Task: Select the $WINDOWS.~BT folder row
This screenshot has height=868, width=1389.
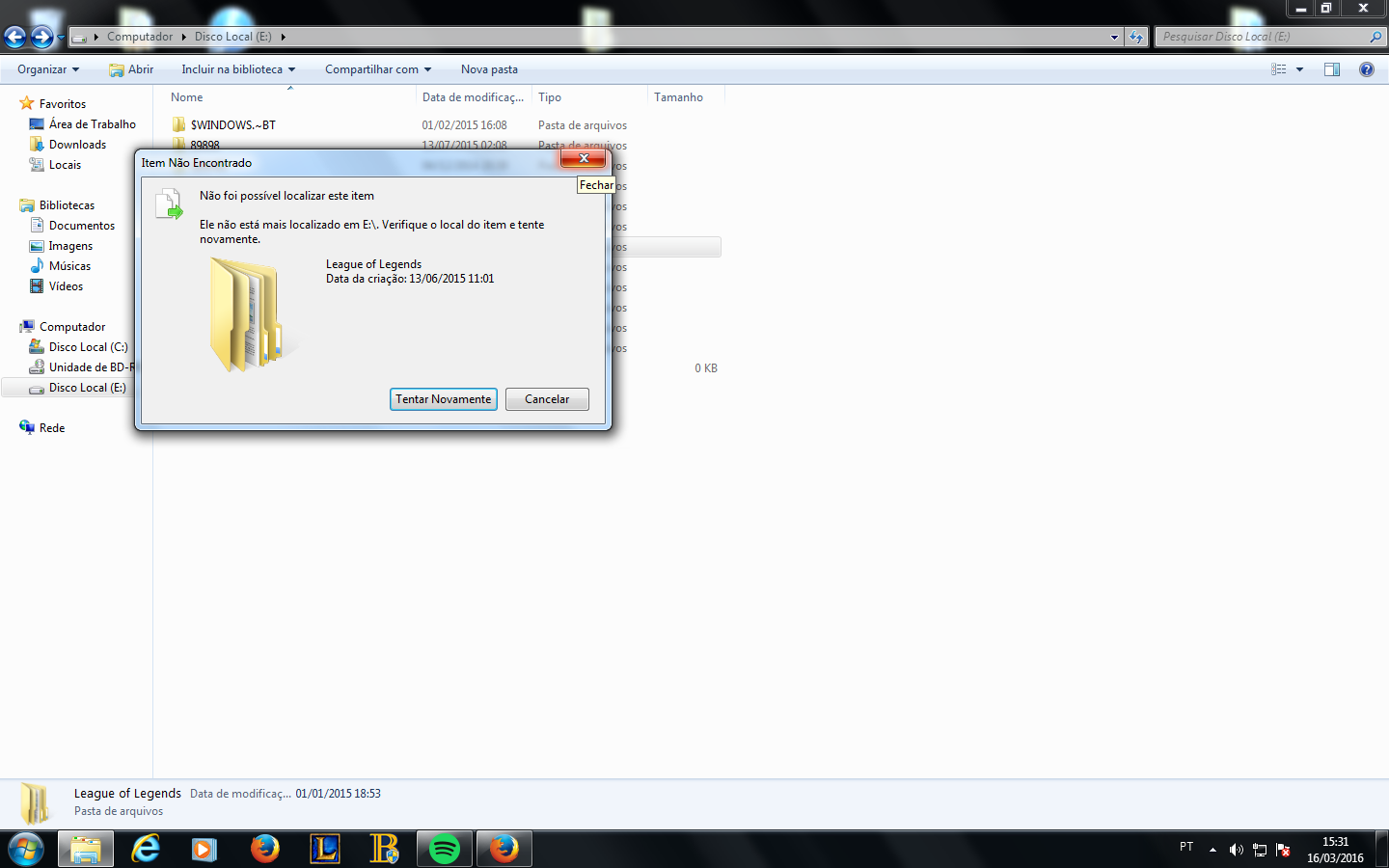Action: click(444, 125)
